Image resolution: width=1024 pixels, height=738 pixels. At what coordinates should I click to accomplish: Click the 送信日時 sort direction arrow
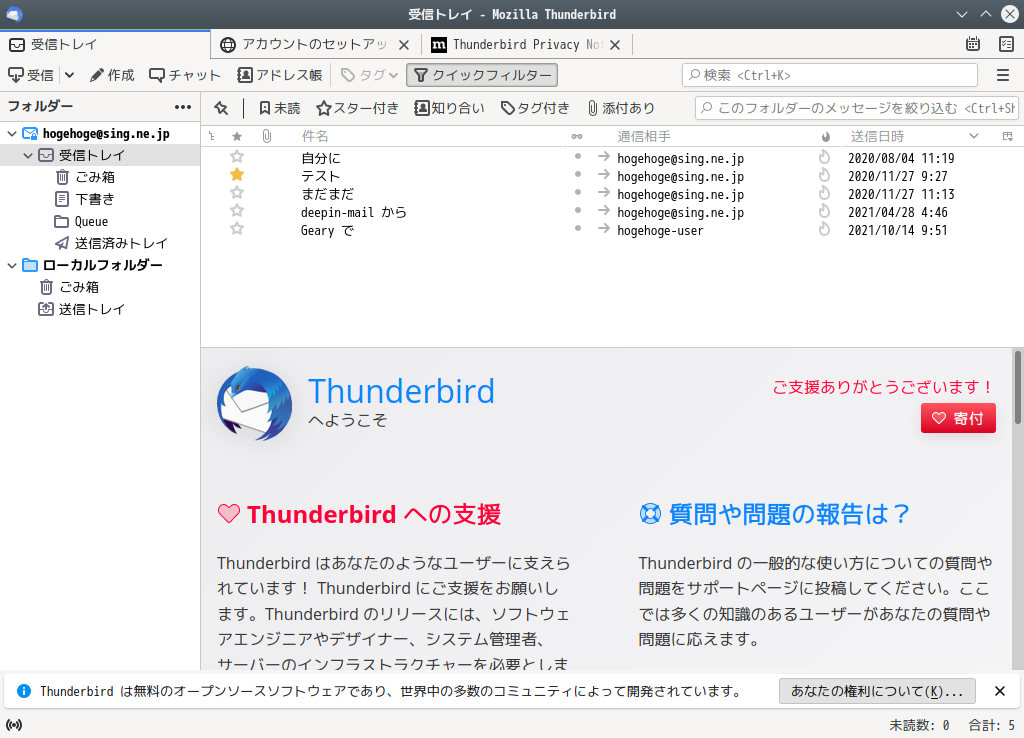click(974, 136)
